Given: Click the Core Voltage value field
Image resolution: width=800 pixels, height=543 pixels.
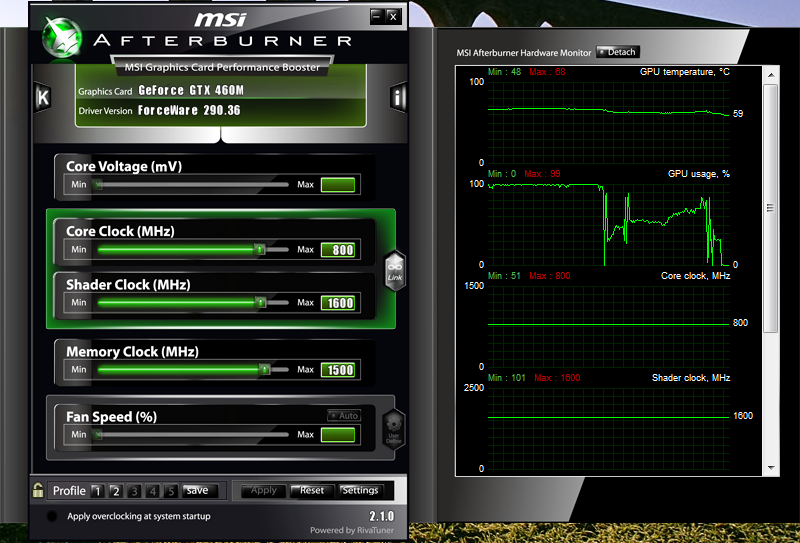Looking at the screenshot, I should (x=338, y=185).
